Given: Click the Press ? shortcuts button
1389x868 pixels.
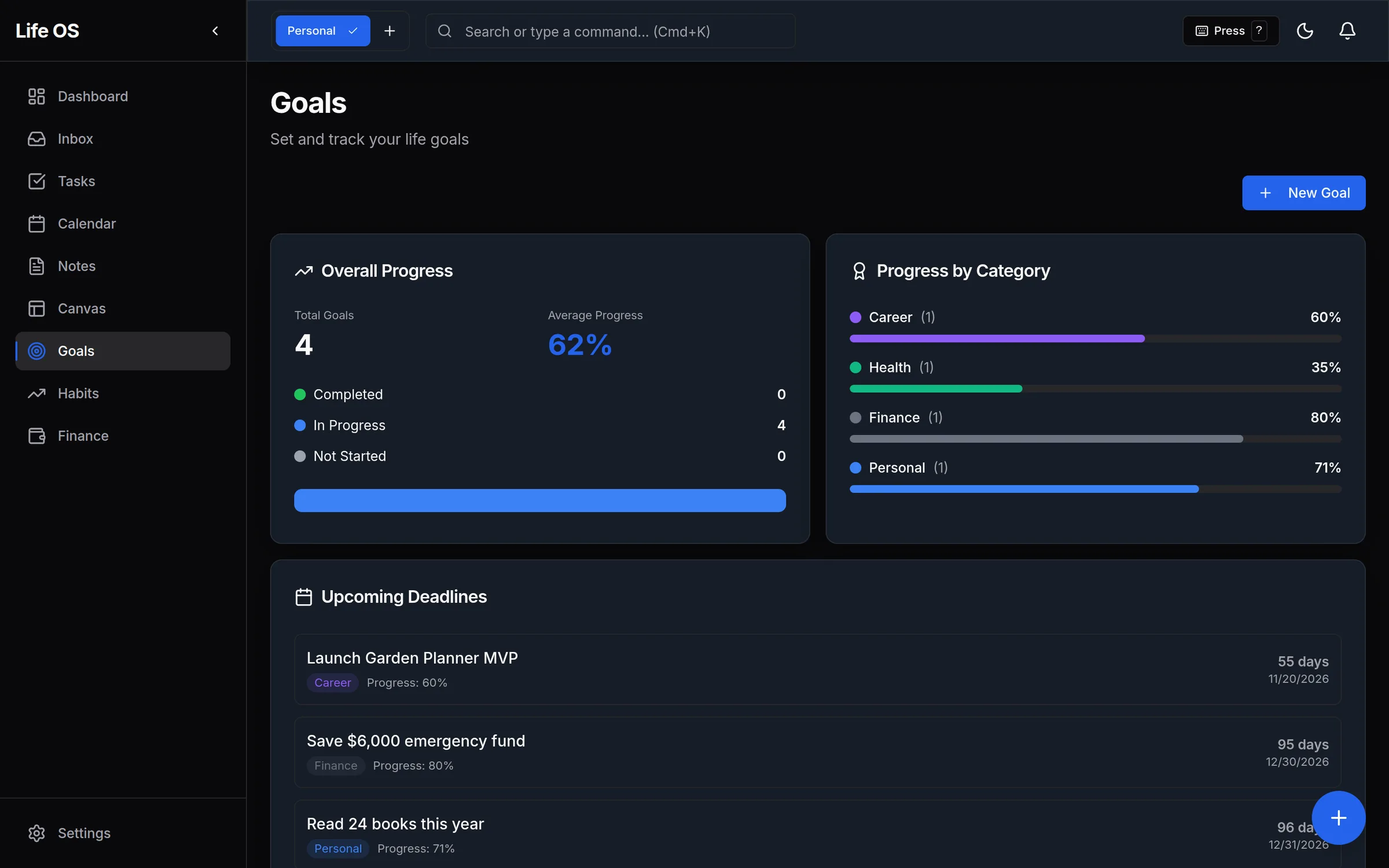Looking at the screenshot, I should [1231, 31].
